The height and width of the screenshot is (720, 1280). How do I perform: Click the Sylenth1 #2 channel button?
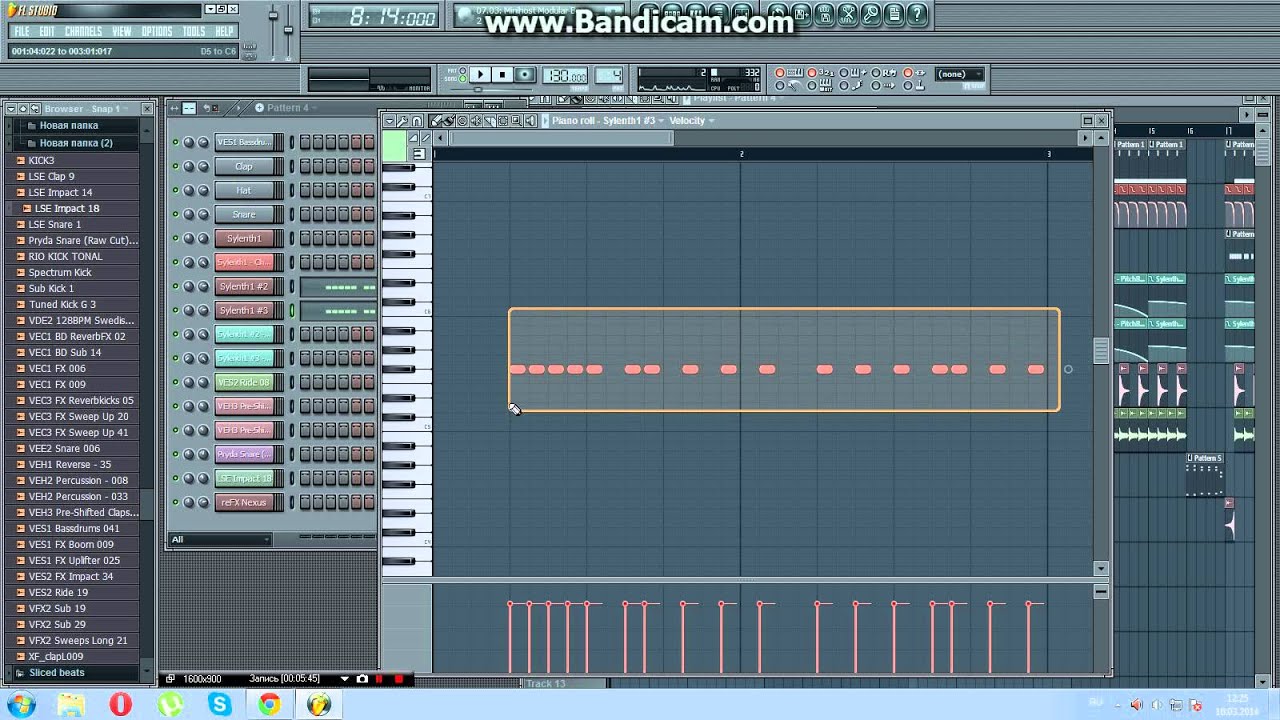click(244, 287)
